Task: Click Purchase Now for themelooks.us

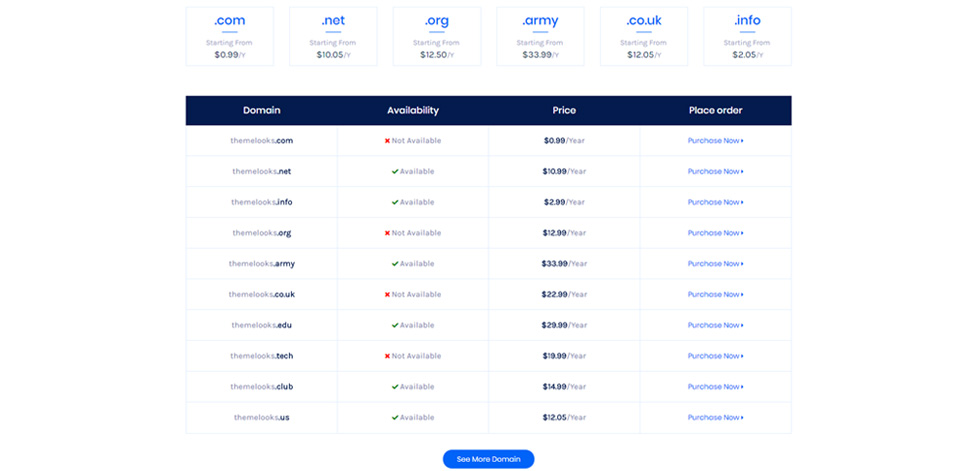Action: 716,417
